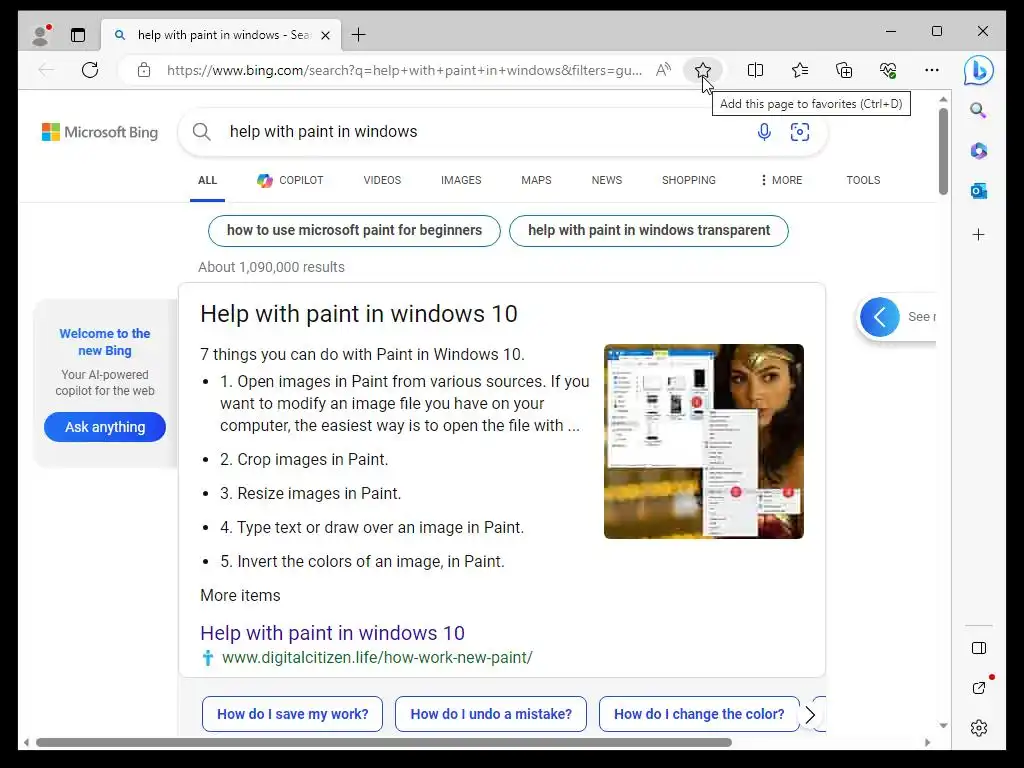Close the 'help with paint in windows' tab
The height and width of the screenshot is (768, 1024).
(325, 35)
